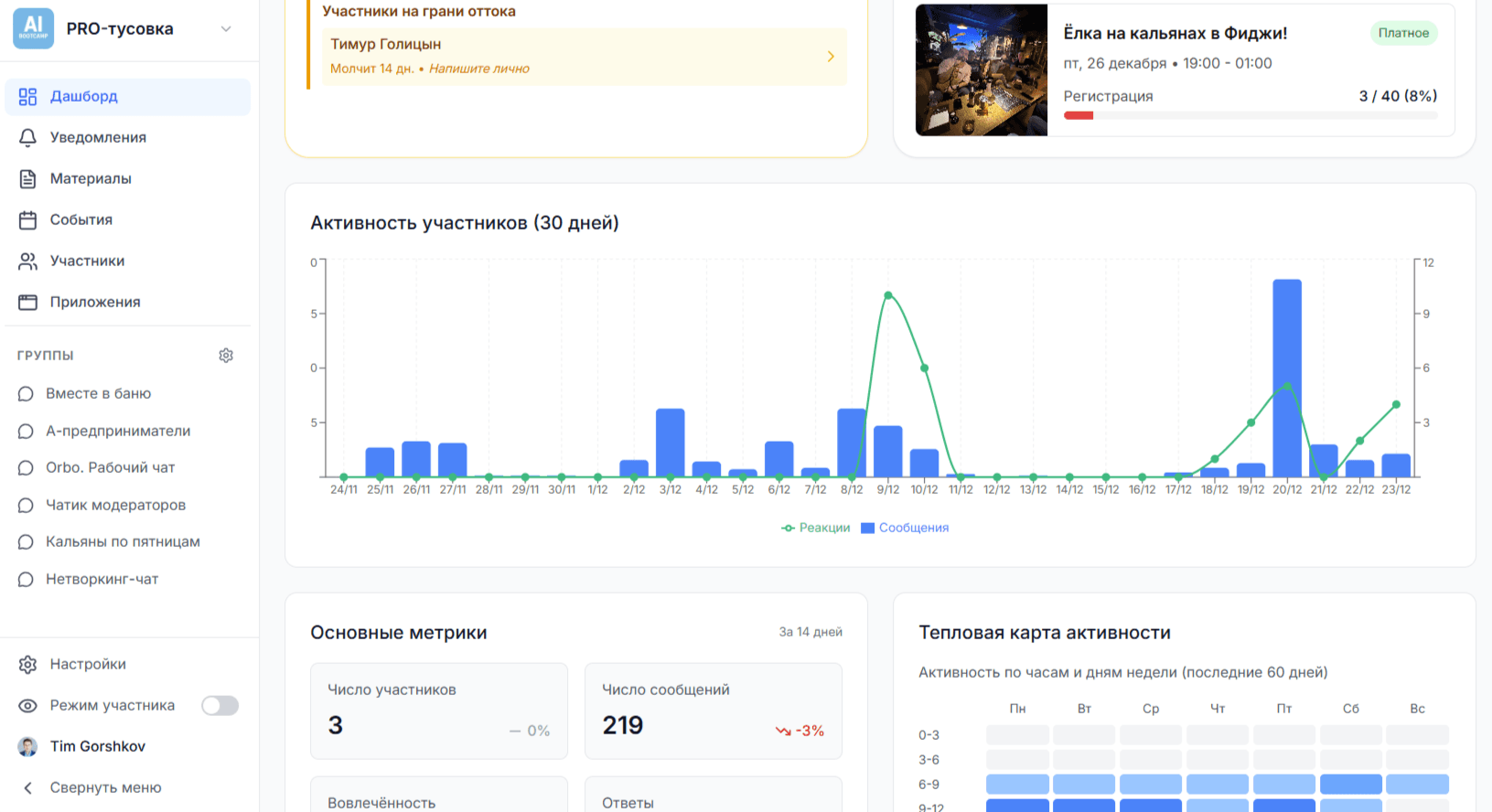Image resolution: width=1492 pixels, height=812 pixels.
Task: Open Материалы document icon
Action: [x=28, y=179]
